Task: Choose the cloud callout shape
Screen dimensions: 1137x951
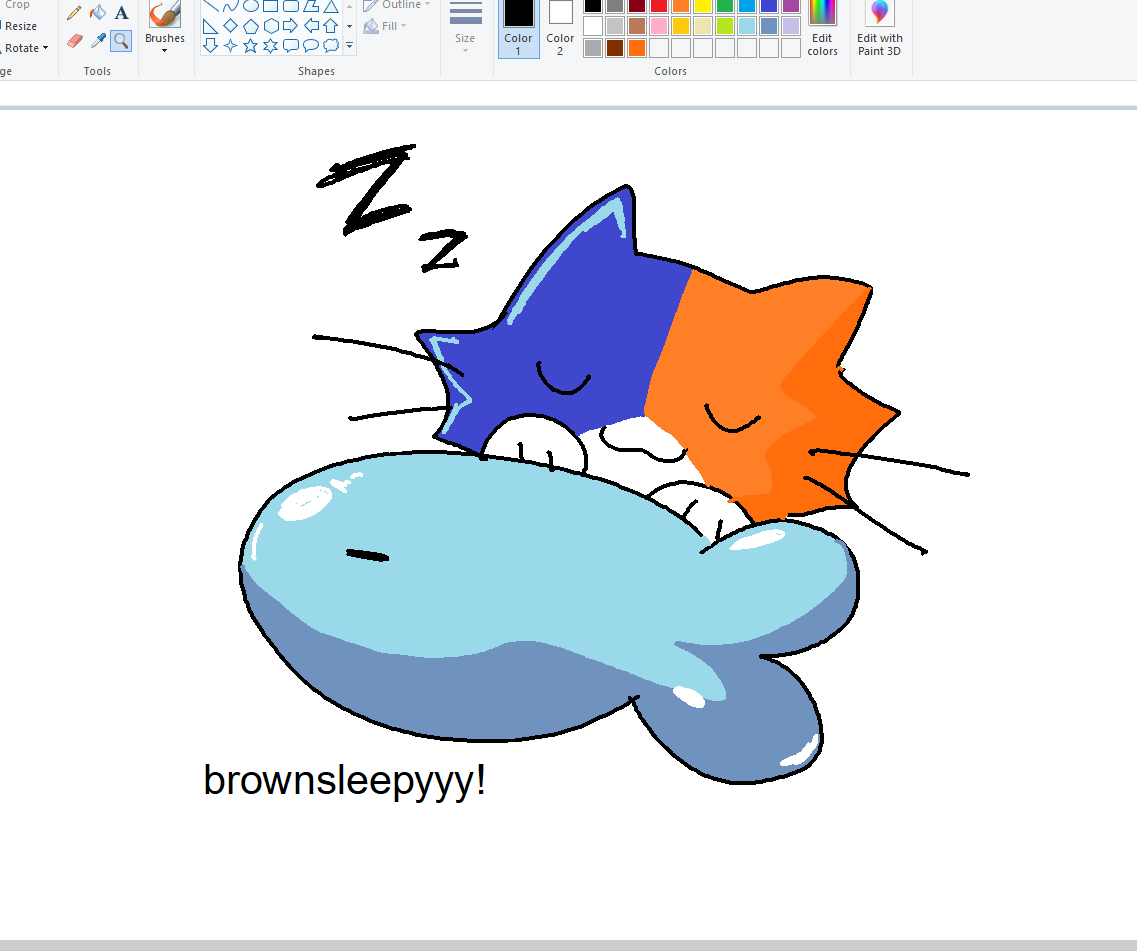Action: 331,46
